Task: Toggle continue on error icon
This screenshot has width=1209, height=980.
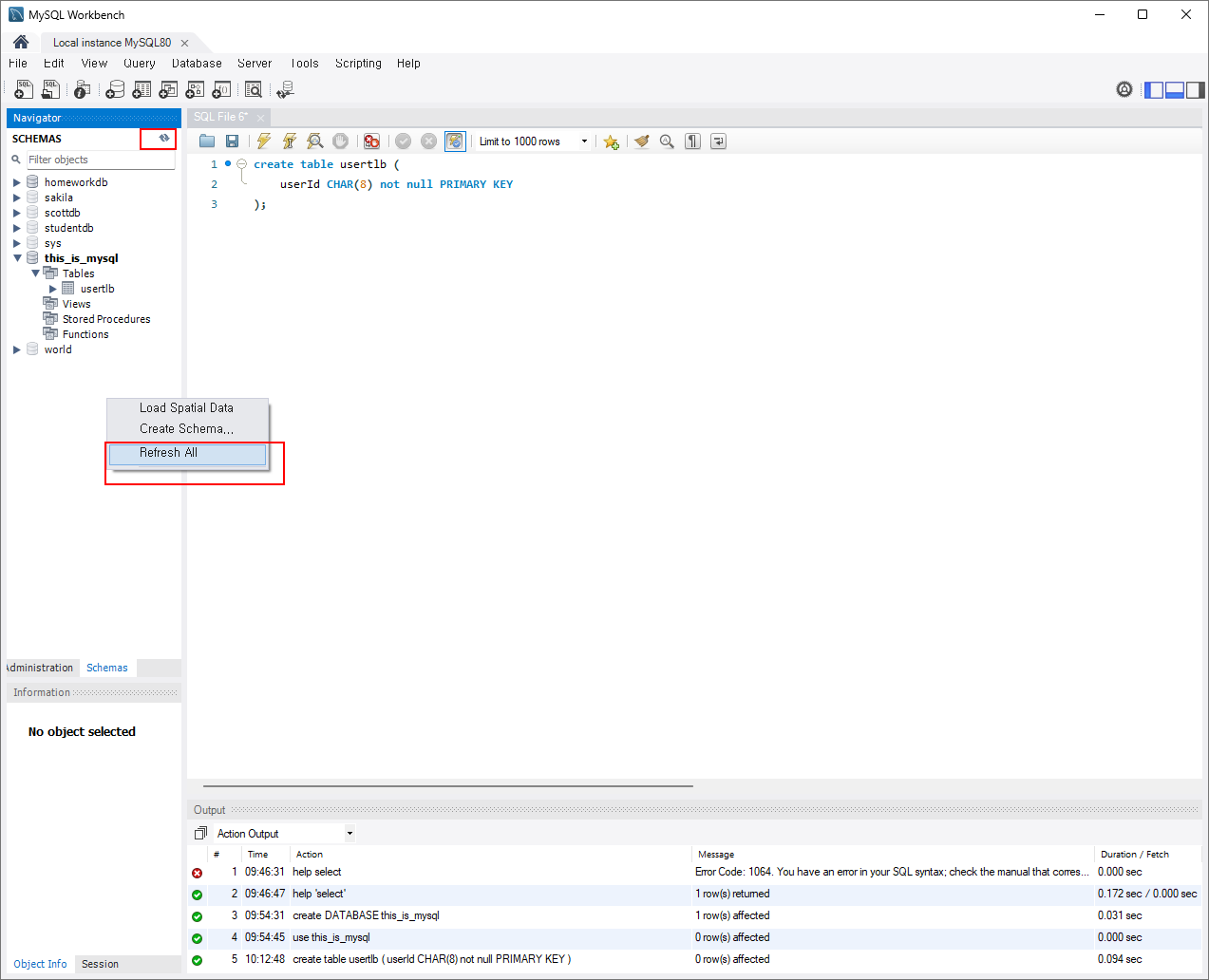Action: (x=372, y=141)
